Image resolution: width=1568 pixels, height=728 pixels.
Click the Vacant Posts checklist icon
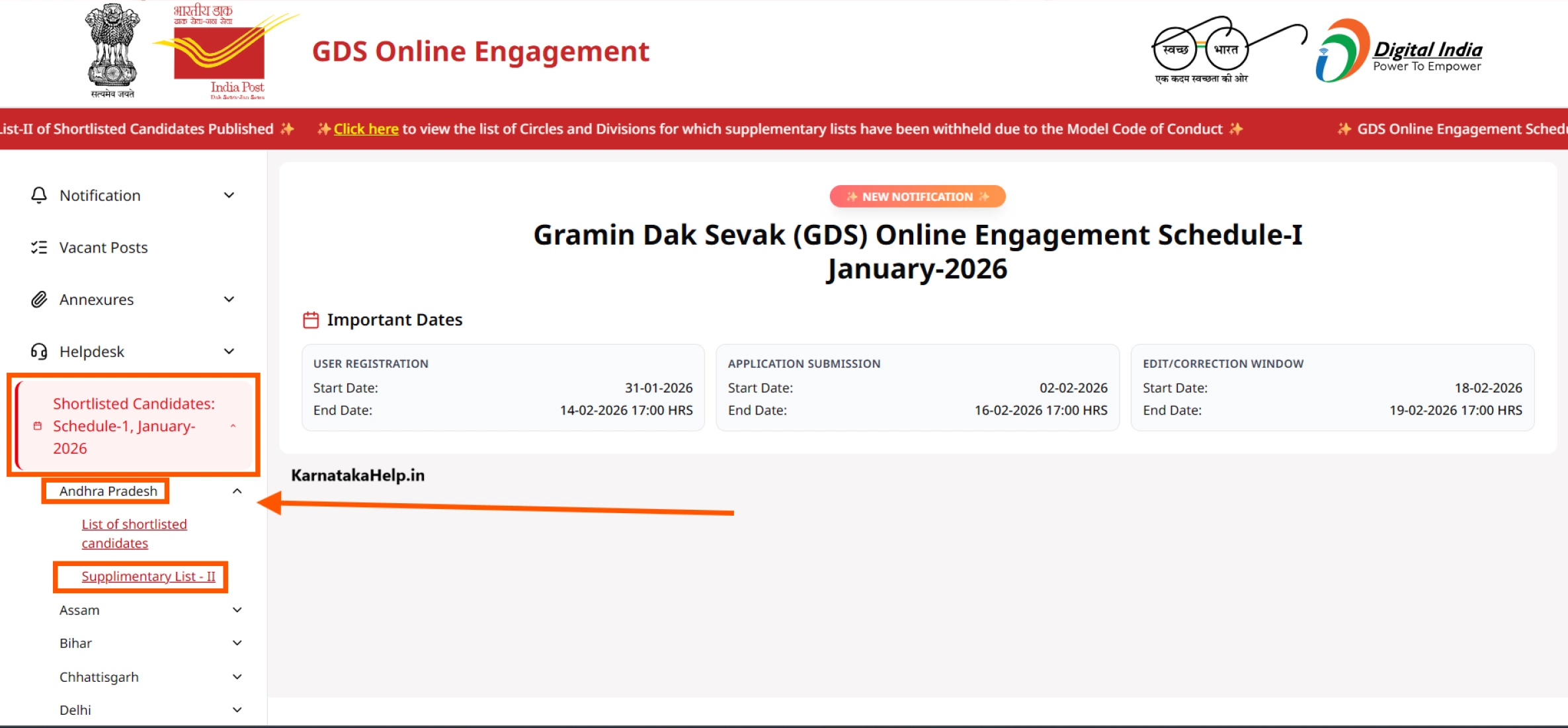39,247
